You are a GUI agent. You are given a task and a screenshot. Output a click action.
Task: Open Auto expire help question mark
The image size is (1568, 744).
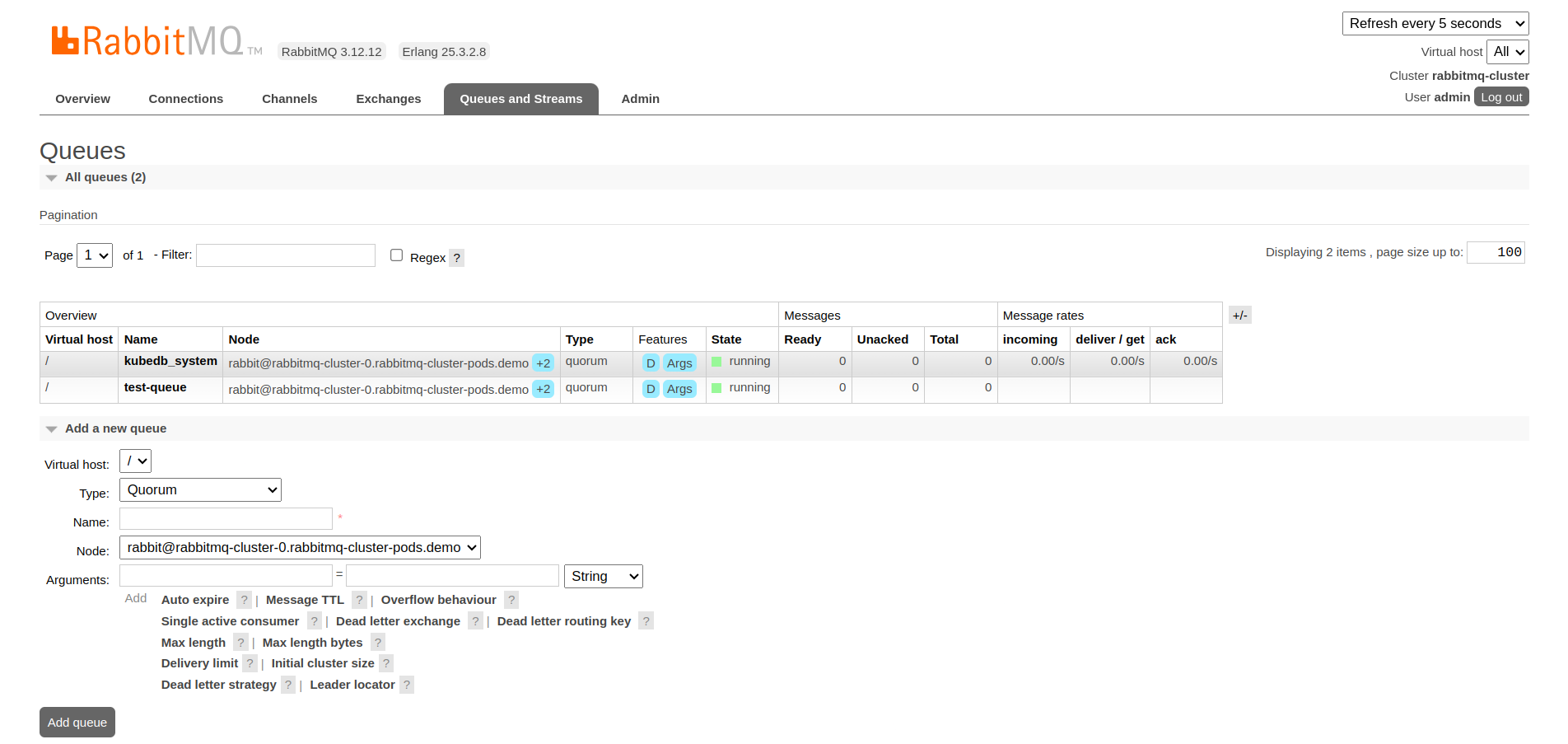[244, 600]
